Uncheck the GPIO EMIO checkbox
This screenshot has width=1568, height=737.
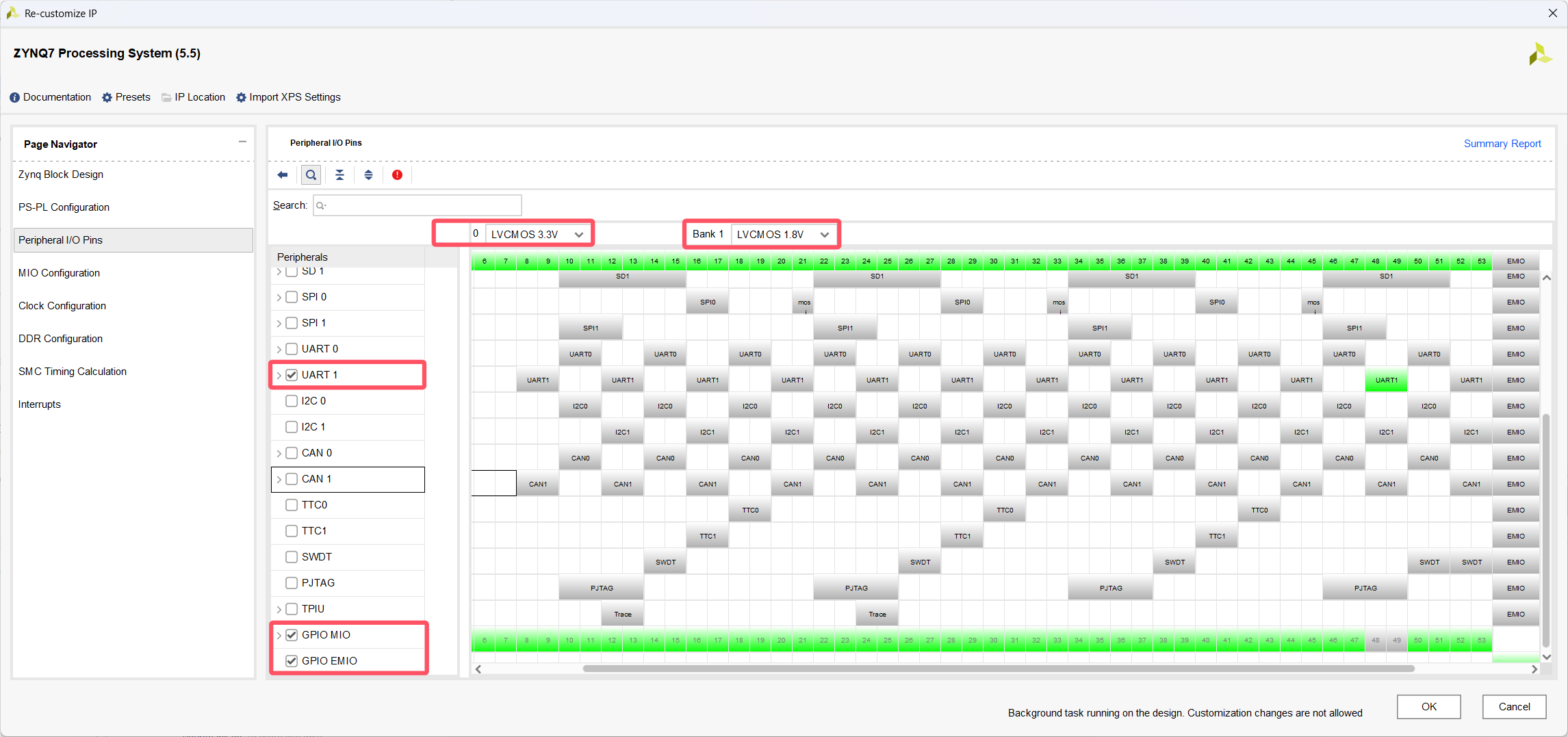pos(292,661)
